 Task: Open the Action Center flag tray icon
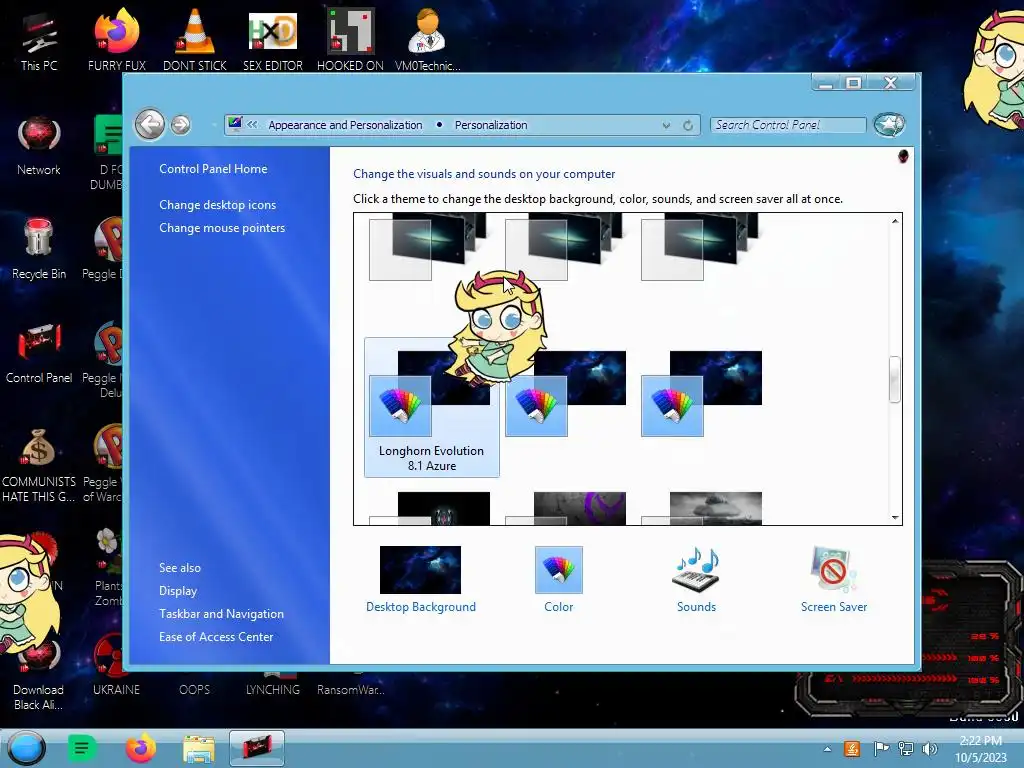pos(880,748)
